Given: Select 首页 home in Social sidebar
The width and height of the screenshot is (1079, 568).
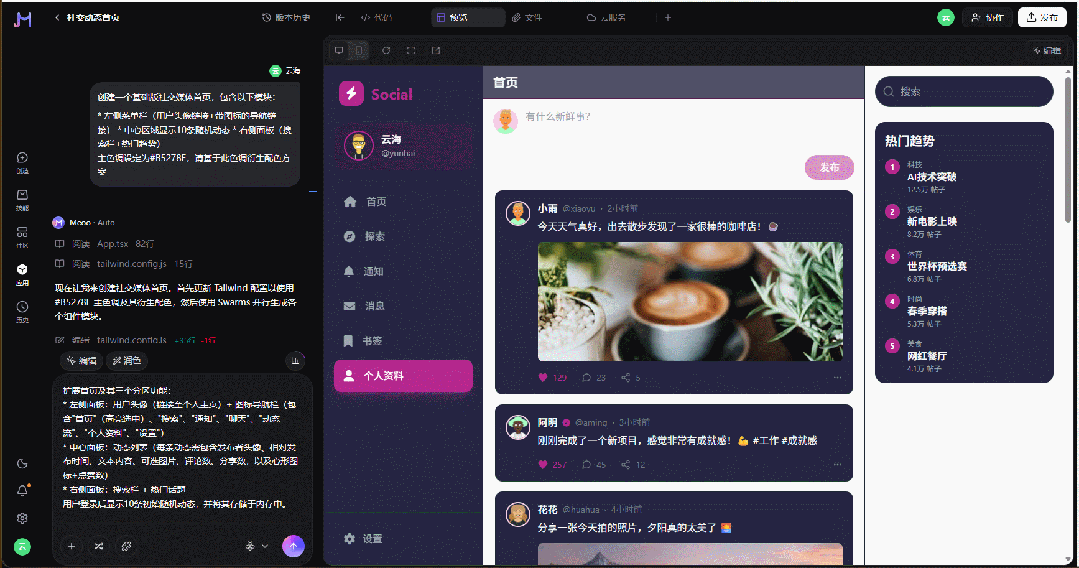Looking at the screenshot, I should click(403, 202).
